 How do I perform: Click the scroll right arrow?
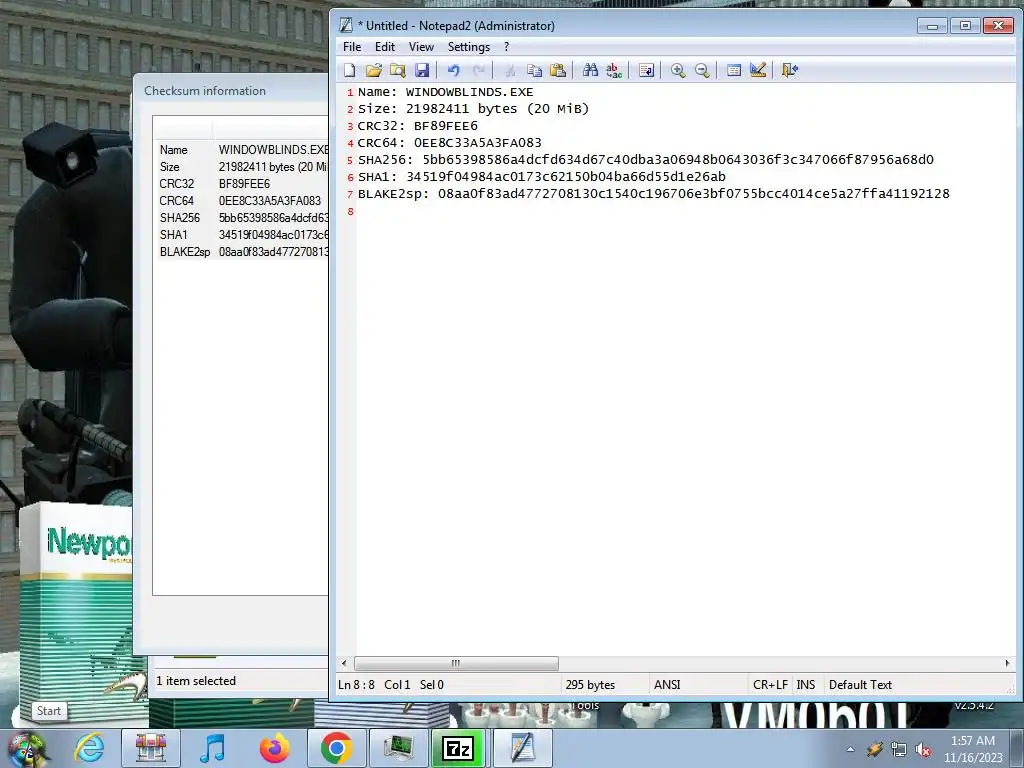click(1007, 664)
